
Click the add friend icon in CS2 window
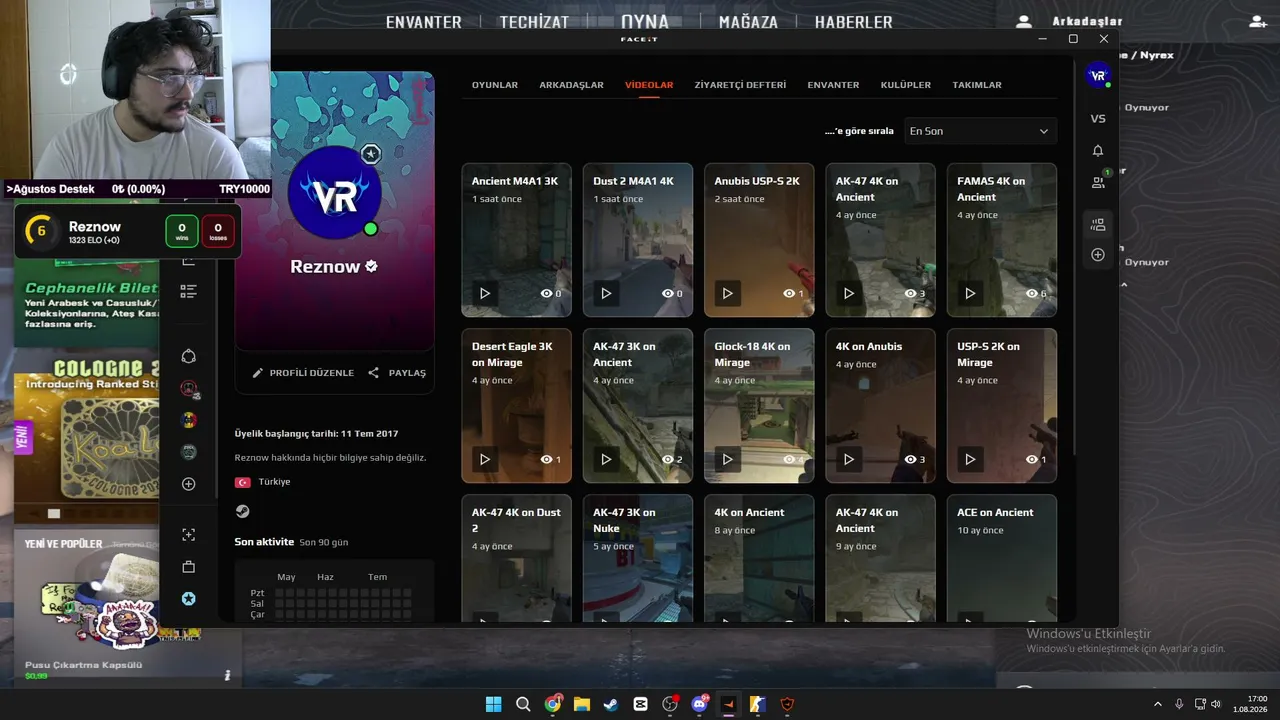[x=1257, y=21]
